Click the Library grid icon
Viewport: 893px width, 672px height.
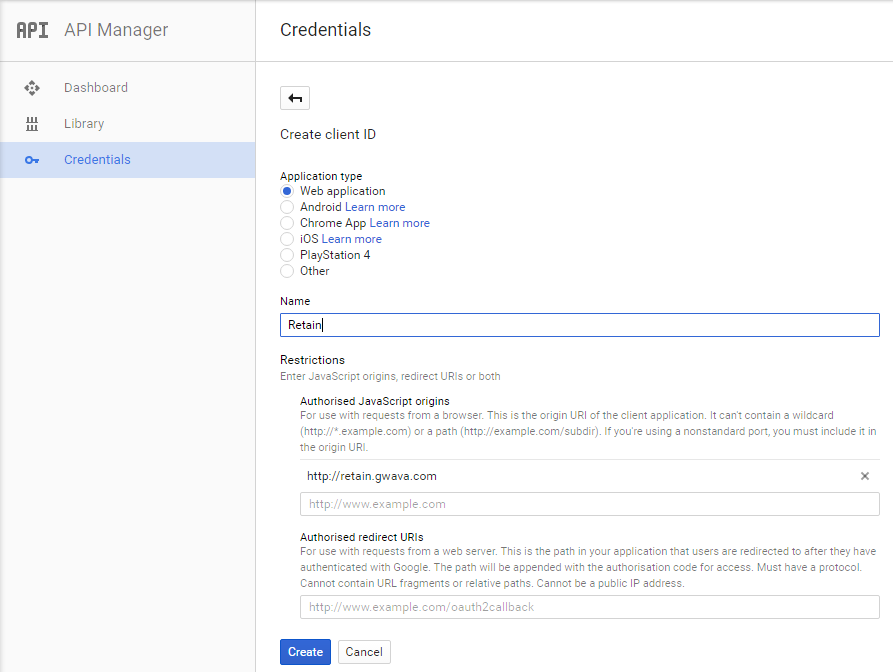pyautogui.click(x=33, y=123)
